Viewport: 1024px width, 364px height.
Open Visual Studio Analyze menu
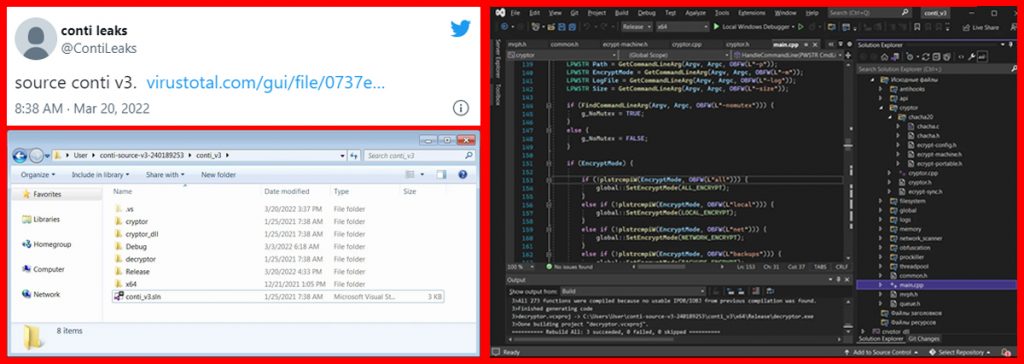(695, 12)
